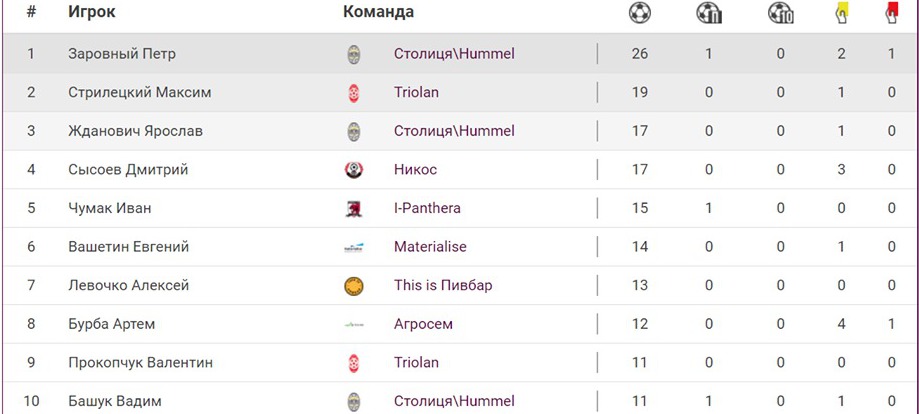Click the Materialise team logo
919x414 pixels.
tap(353, 247)
